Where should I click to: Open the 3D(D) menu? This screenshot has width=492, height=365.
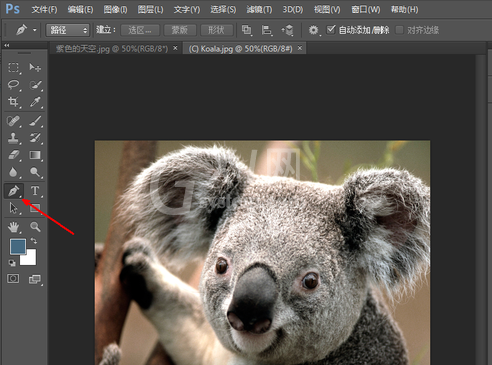tap(293, 9)
